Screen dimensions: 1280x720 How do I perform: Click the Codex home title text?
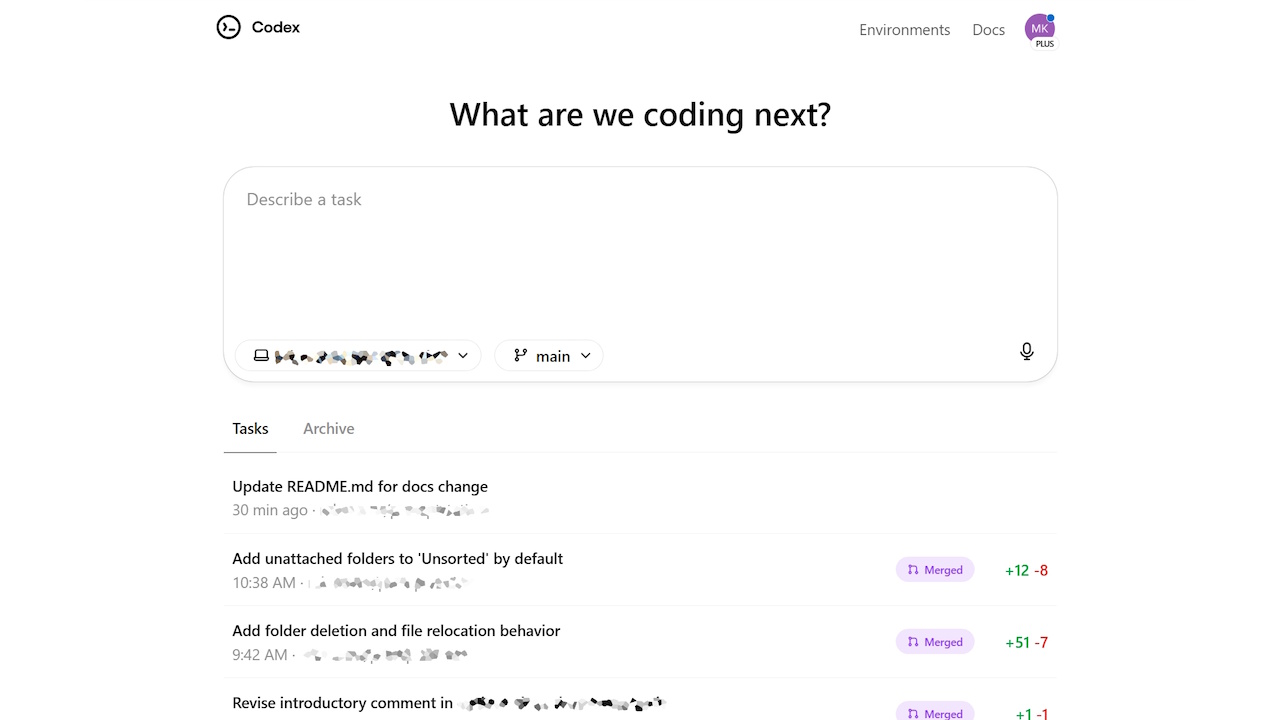[276, 27]
